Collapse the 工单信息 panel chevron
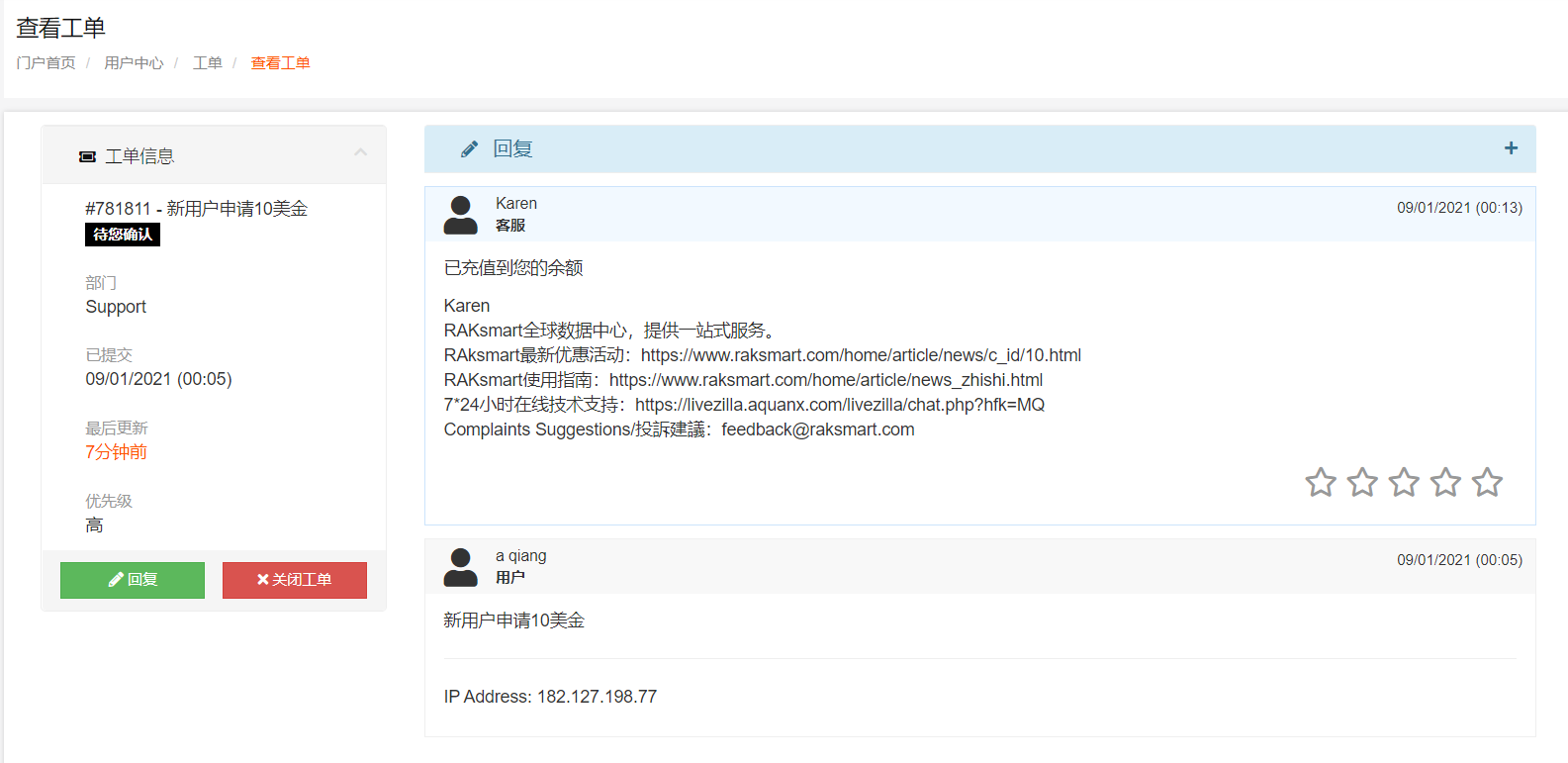 click(x=360, y=152)
